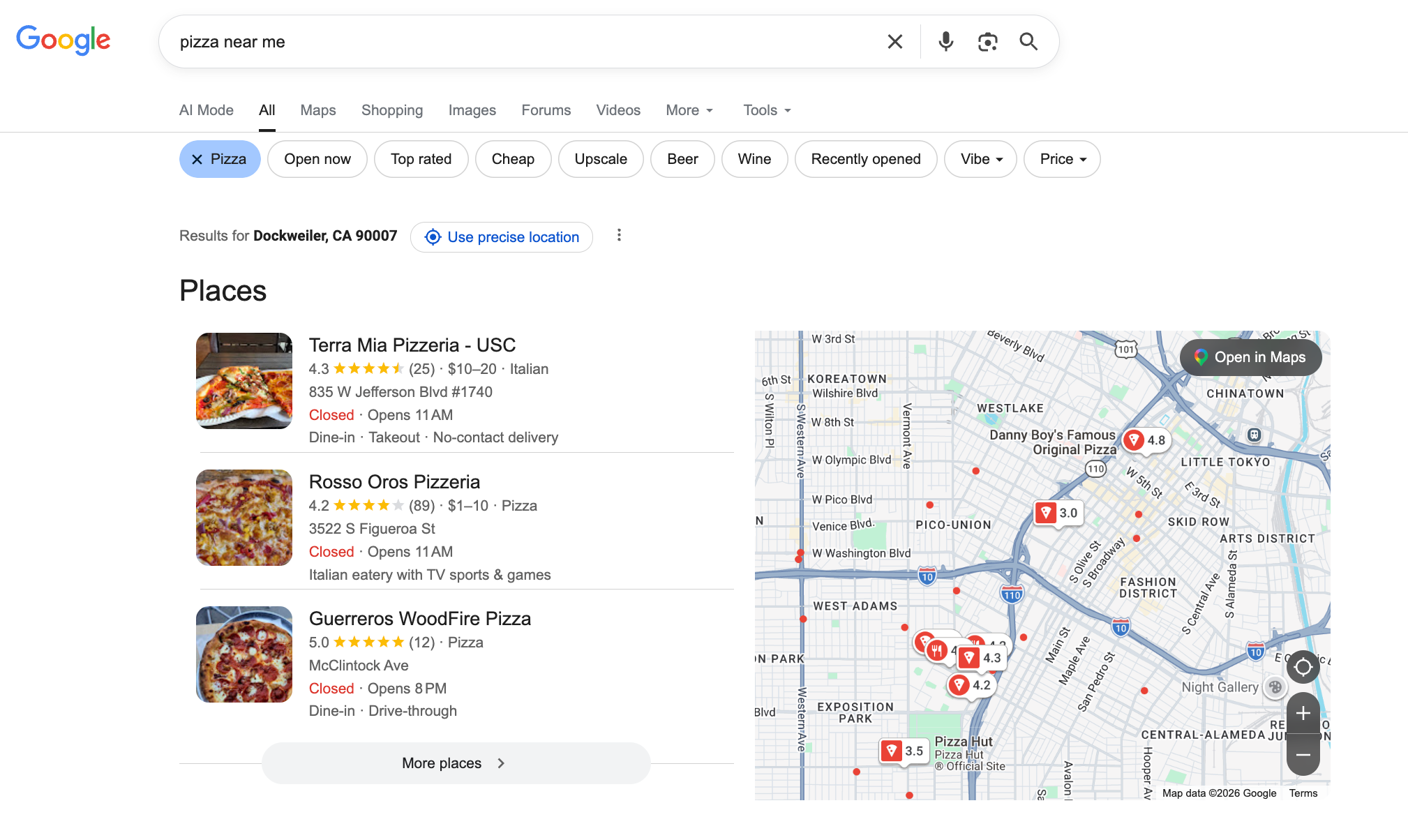Zoom out the map with minus

pyautogui.click(x=1303, y=755)
